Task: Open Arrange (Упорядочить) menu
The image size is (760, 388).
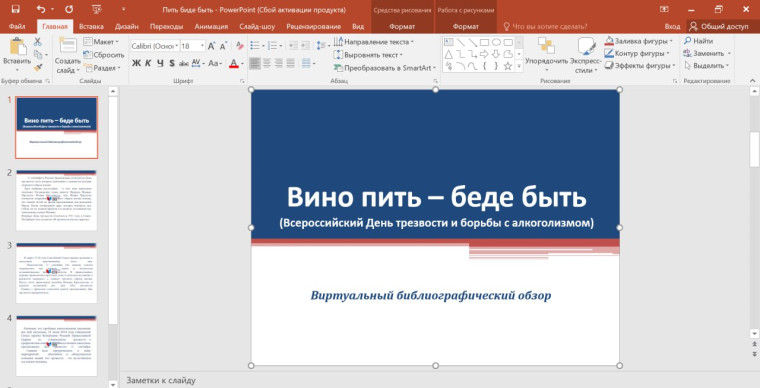Action: [546, 55]
